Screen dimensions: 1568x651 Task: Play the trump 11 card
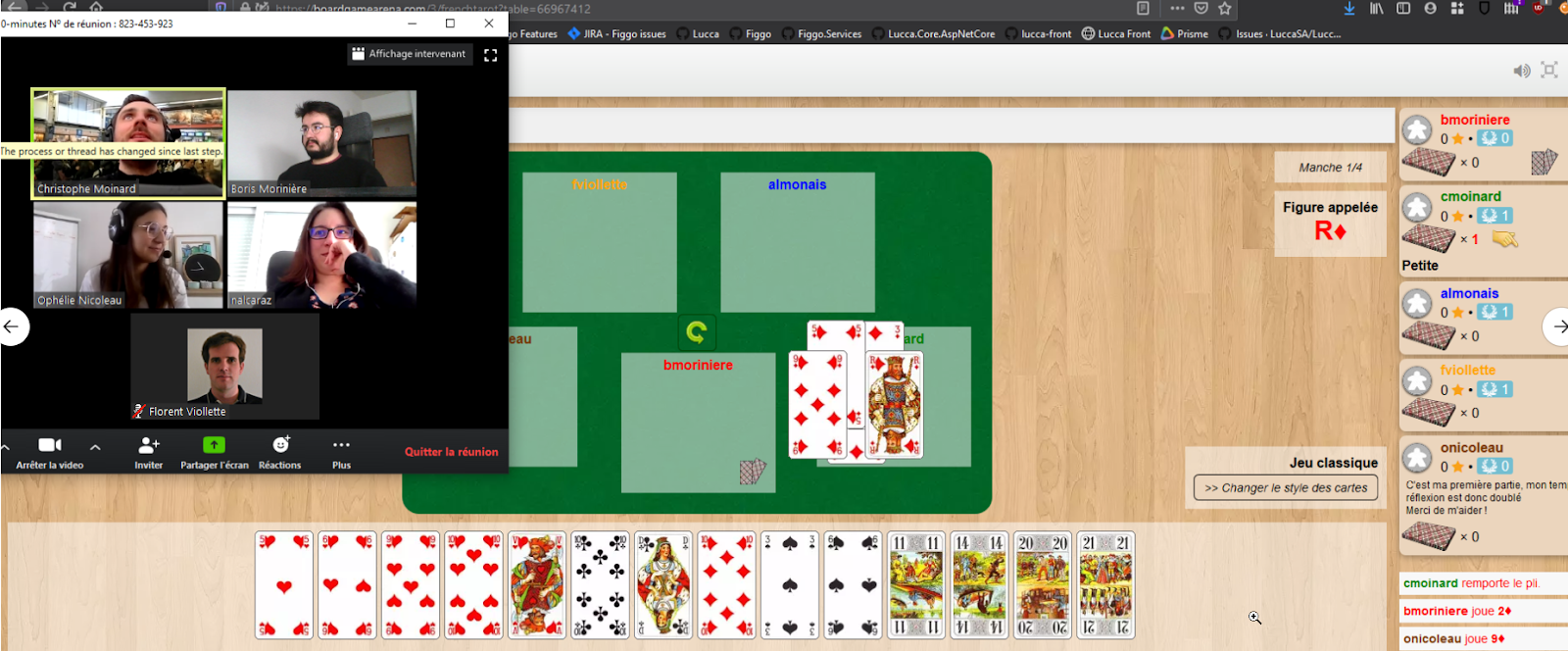point(916,585)
